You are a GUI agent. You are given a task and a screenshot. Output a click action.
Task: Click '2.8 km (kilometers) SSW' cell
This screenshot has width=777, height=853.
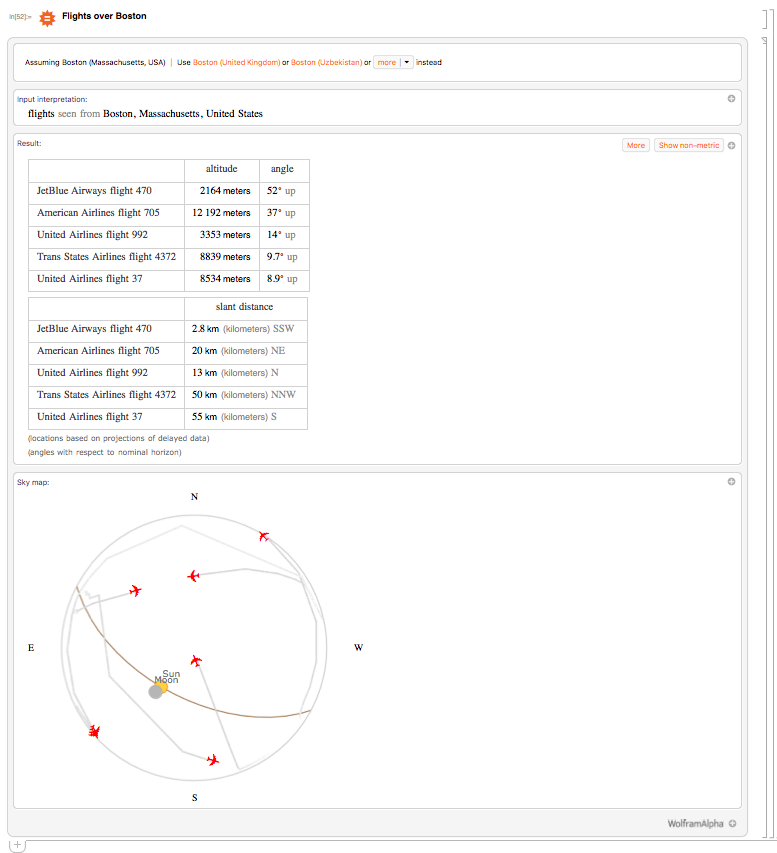243,329
